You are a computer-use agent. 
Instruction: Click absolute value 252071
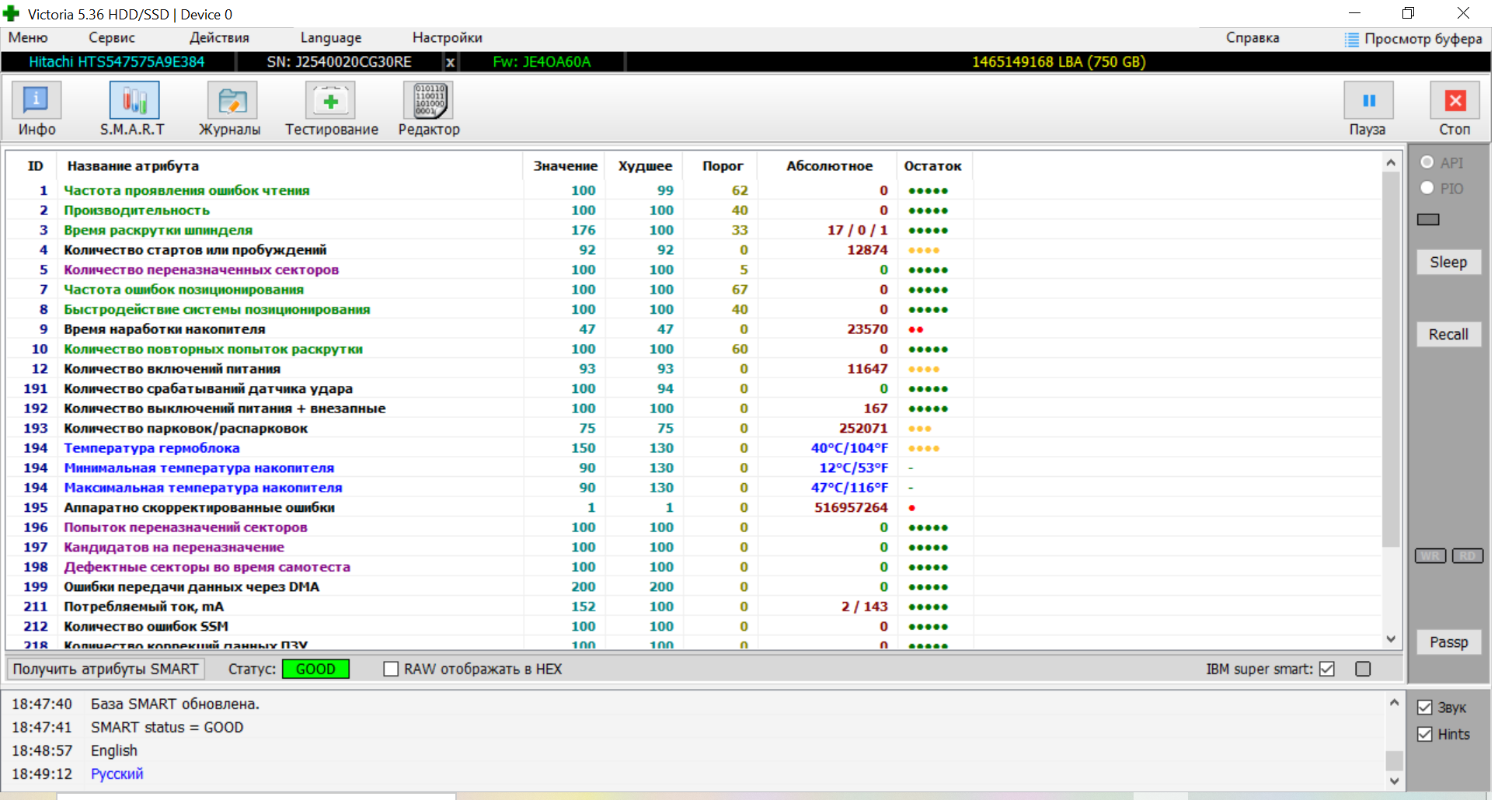863,428
